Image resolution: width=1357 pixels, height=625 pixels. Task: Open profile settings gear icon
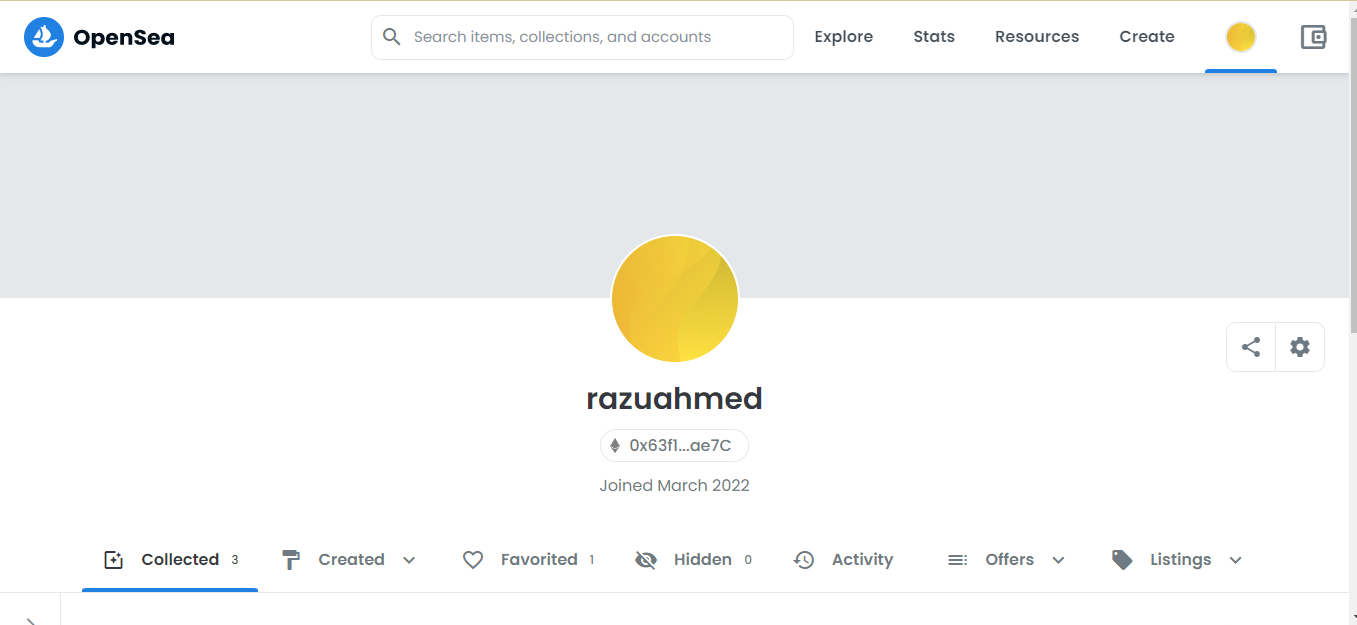(1300, 347)
